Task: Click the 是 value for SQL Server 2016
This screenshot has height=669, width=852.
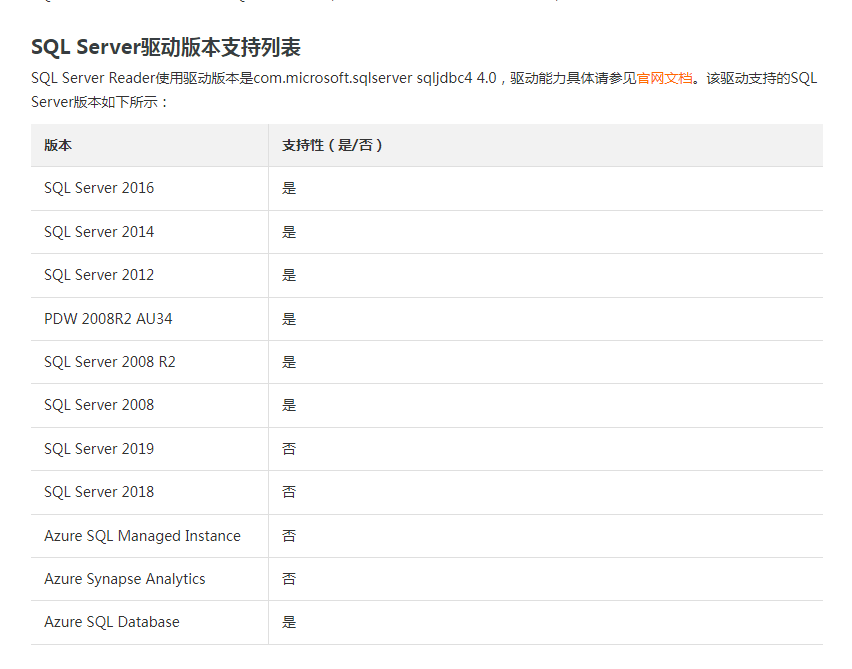Action: pos(289,188)
